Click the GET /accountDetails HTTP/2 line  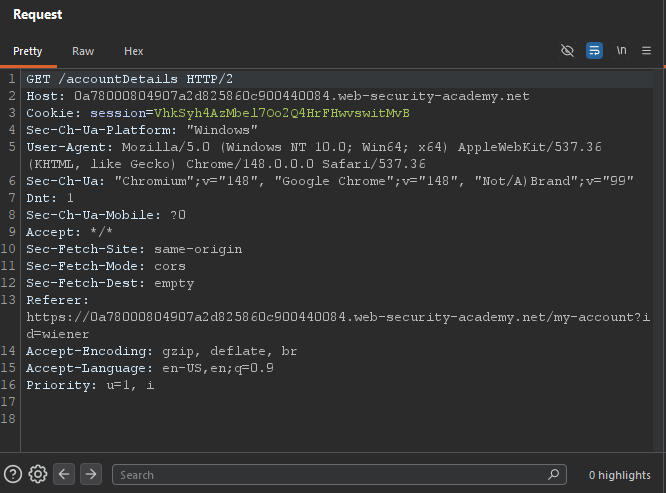coord(130,79)
